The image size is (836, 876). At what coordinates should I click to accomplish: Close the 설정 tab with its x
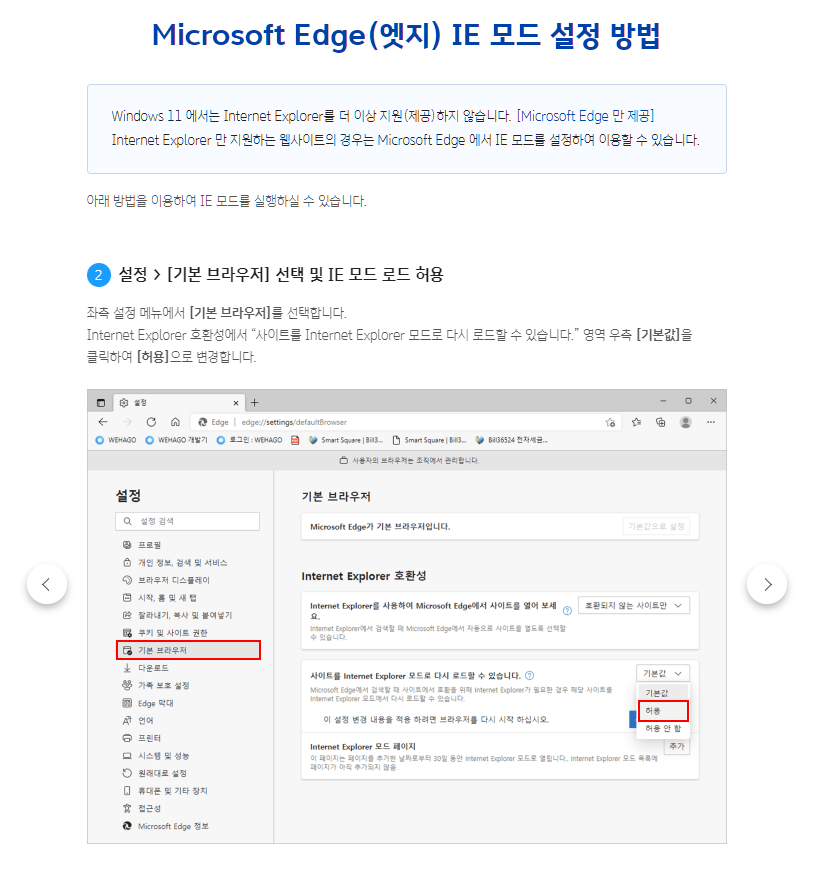(x=236, y=403)
